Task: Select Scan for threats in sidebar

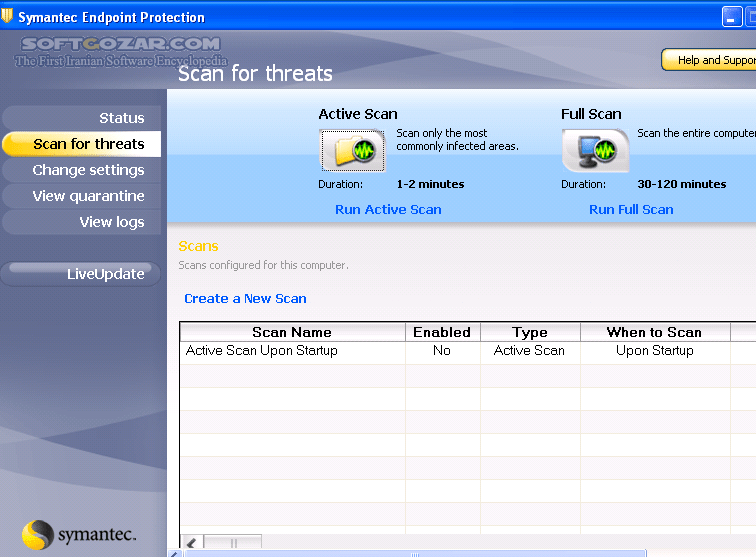Action: click(81, 144)
